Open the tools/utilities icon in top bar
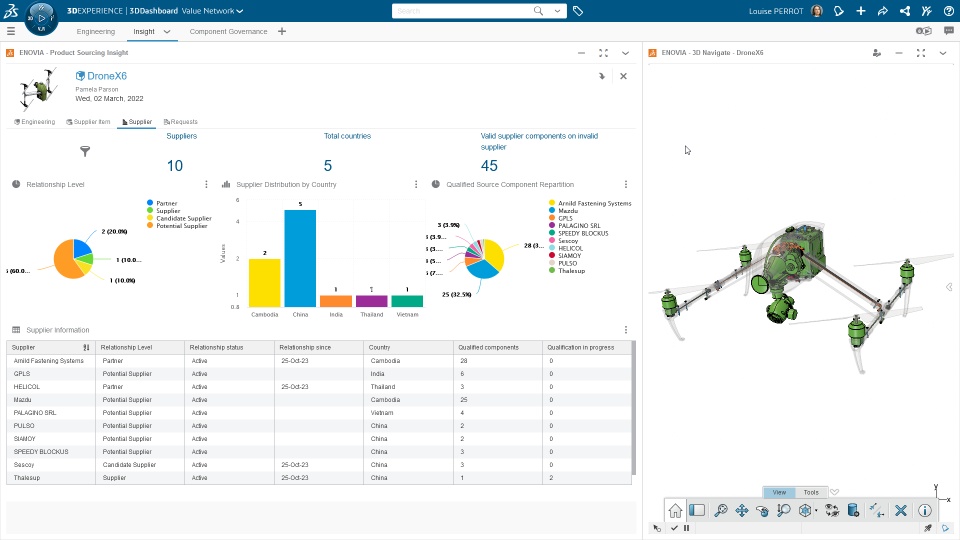Screen dimensions: 960x540 [x=927, y=10]
